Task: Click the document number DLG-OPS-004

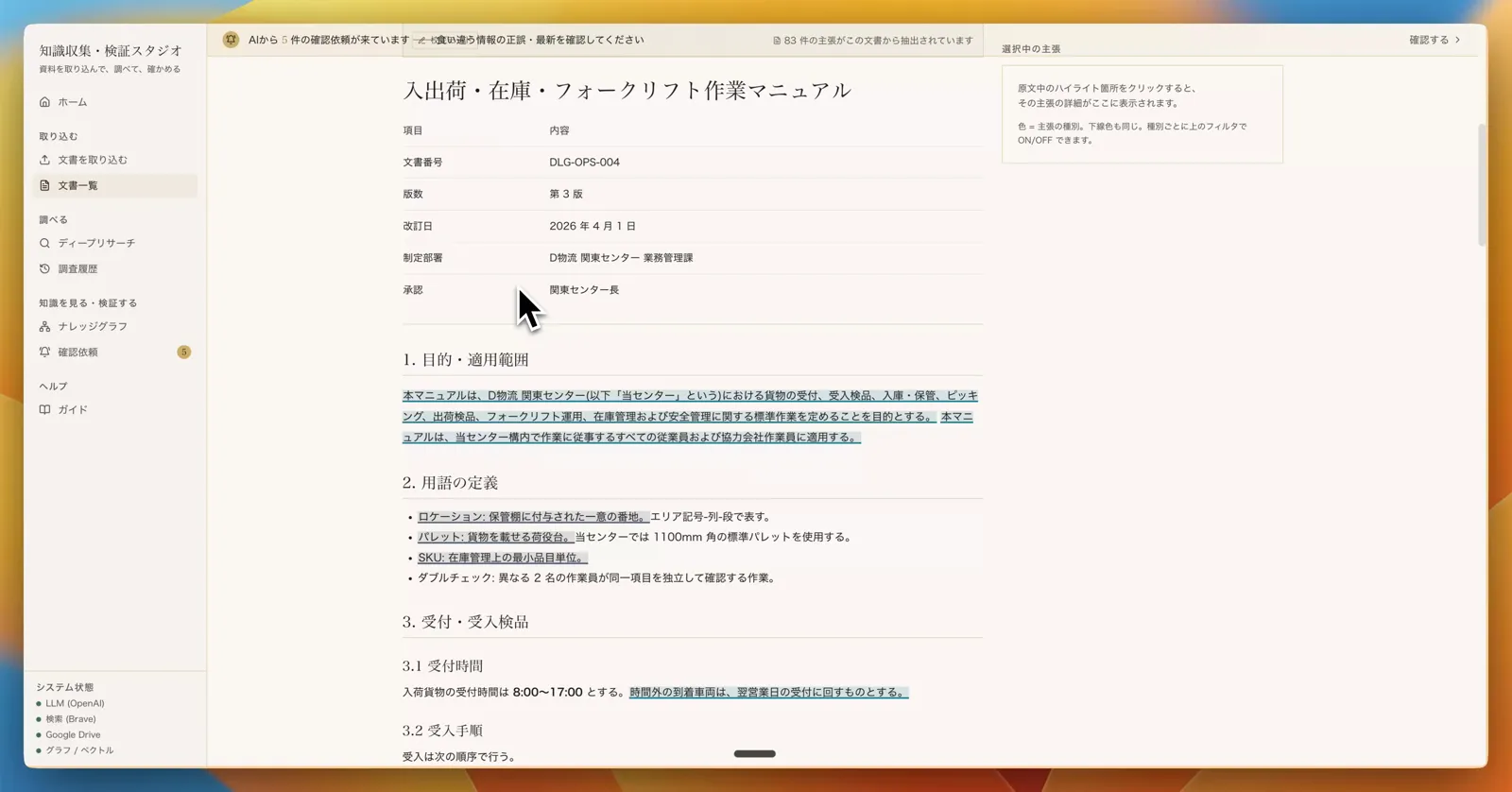Action: [585, 163]
